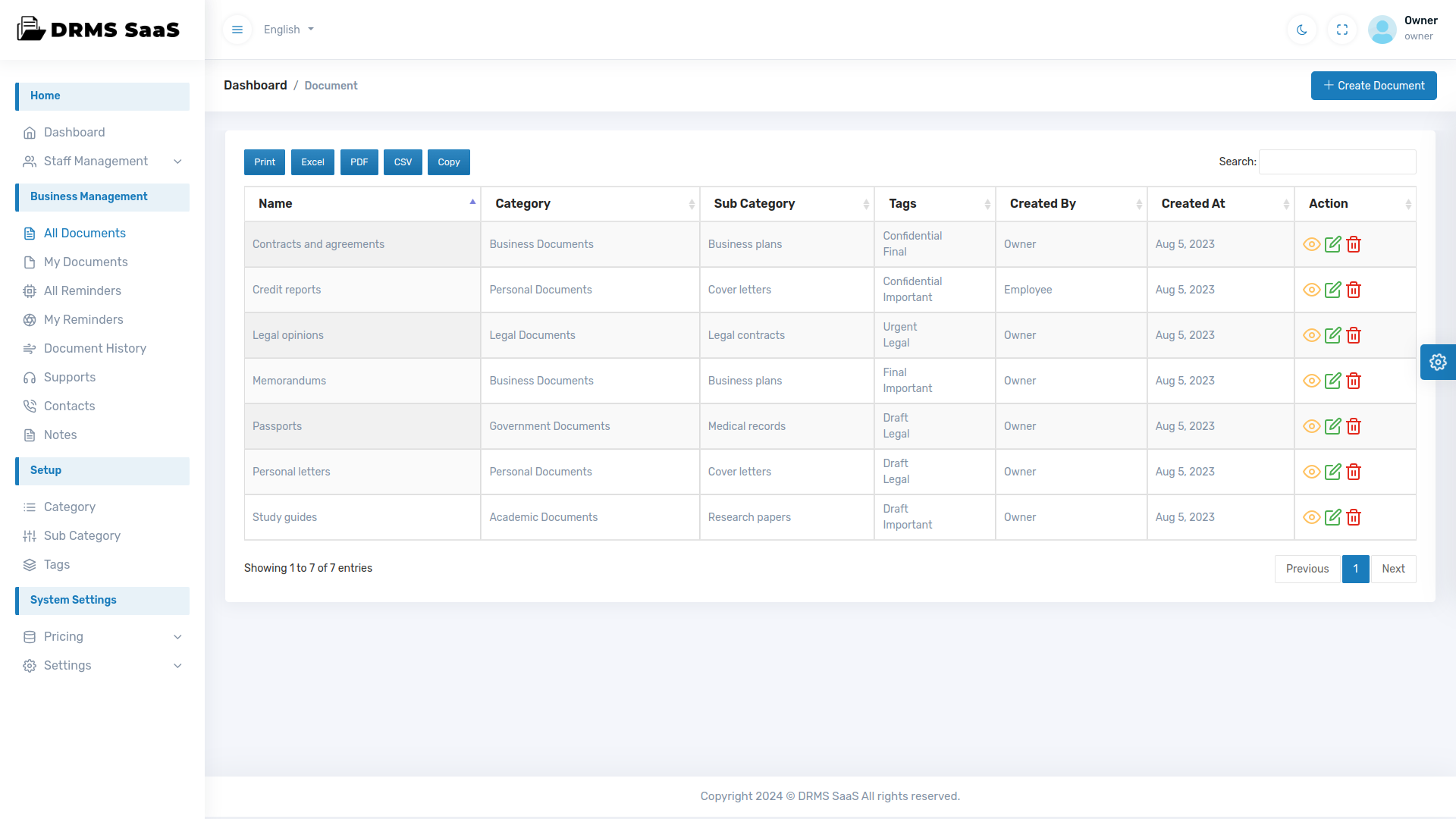Open the floating gear settings panel
Image resolution: width=1456 pixels, height=819 pixels.
click(x=1438, y=362)
